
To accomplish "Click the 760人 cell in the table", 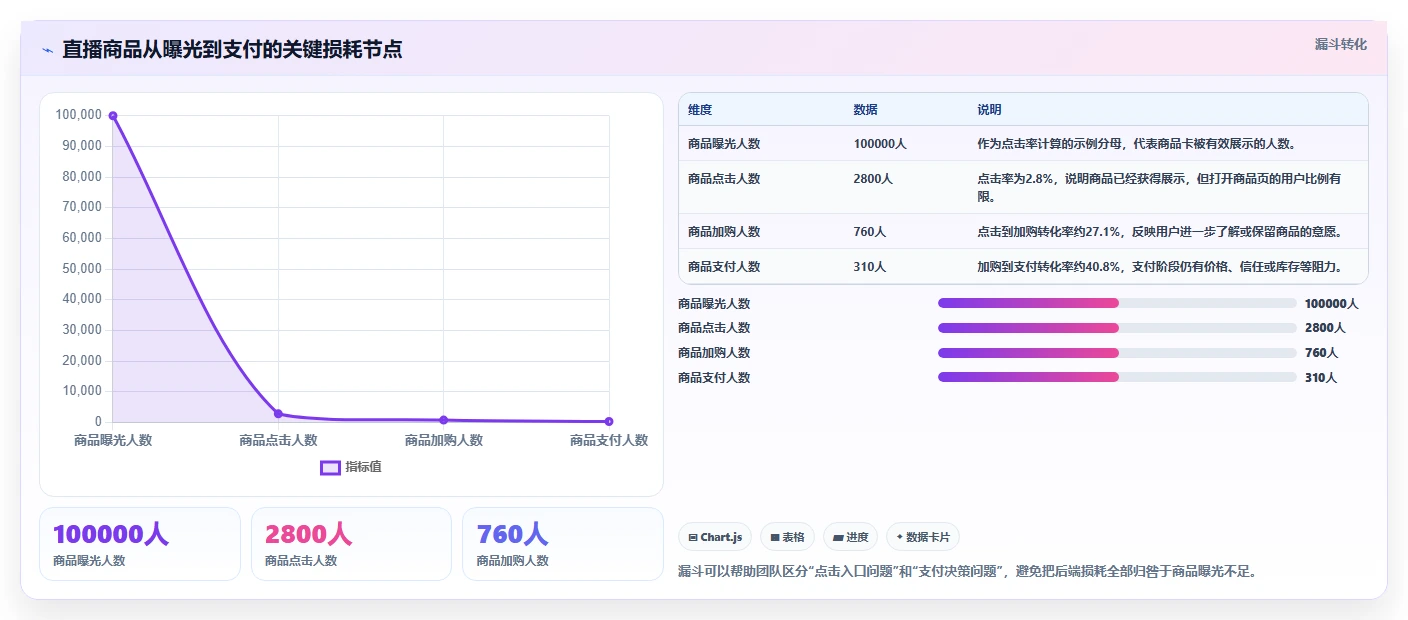I will coord(869,232).
